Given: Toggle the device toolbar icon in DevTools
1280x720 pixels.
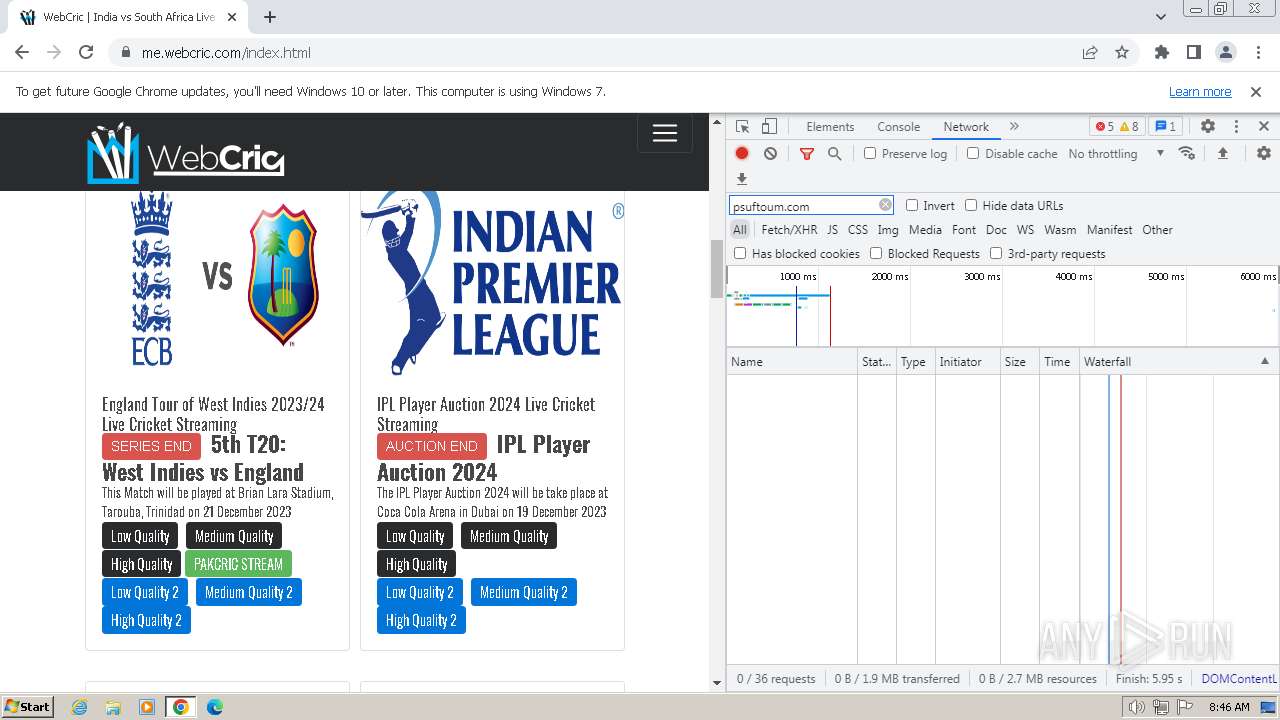Looking at the screenshot, I should click(x=769, y=127).
